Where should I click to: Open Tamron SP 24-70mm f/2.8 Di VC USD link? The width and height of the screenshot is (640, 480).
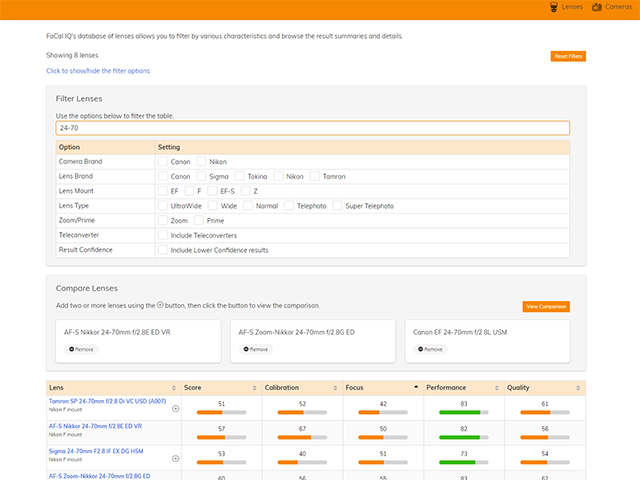pos(107,401)
